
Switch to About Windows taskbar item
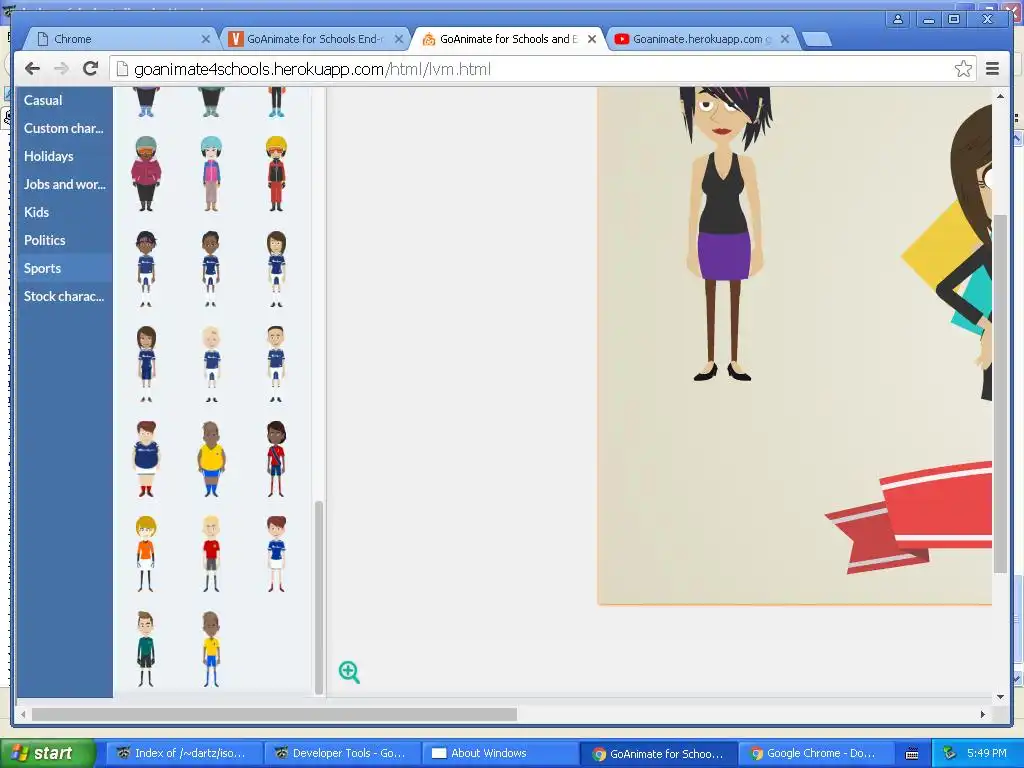(500, 754)
